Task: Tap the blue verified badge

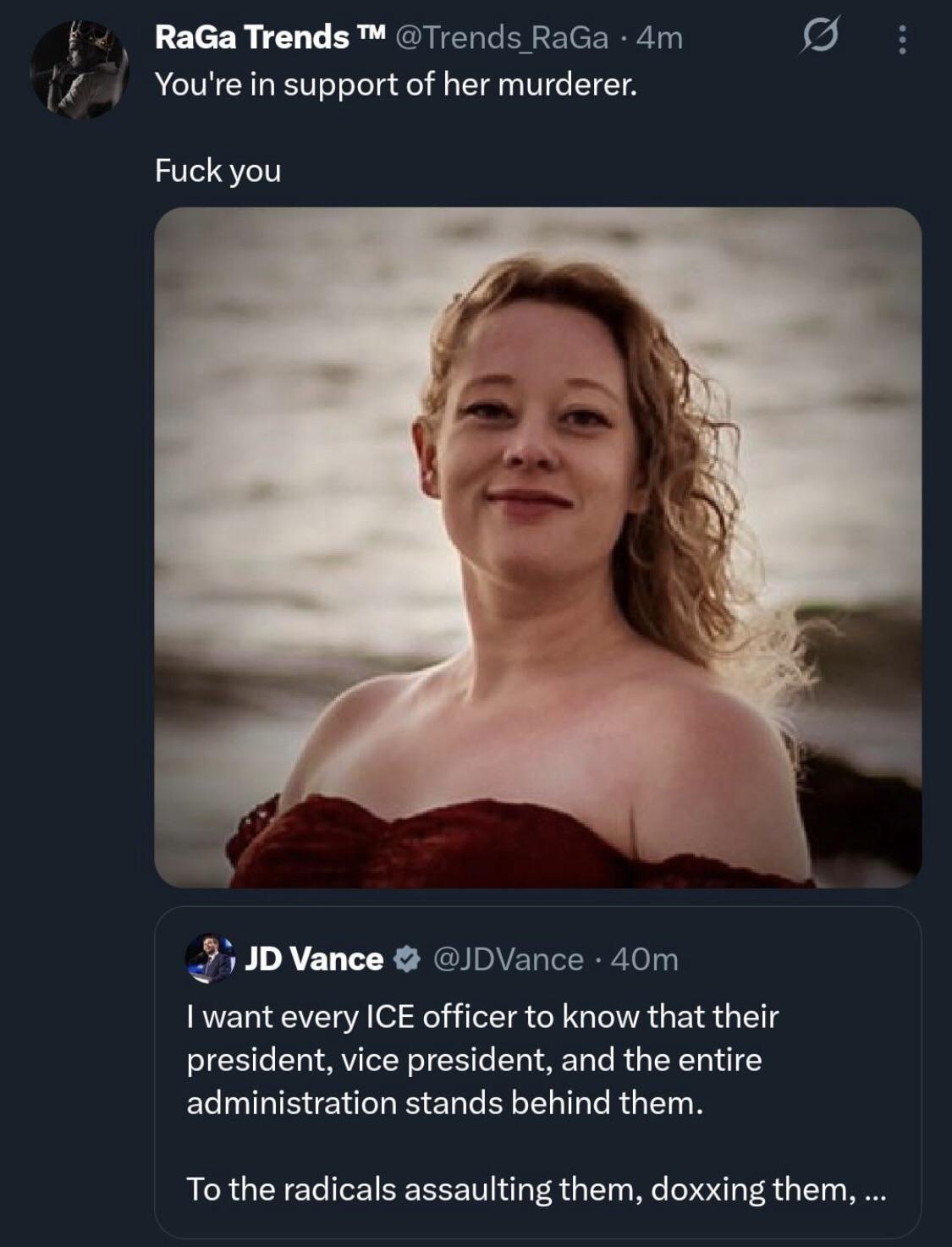Action: (x=407, y=959)
